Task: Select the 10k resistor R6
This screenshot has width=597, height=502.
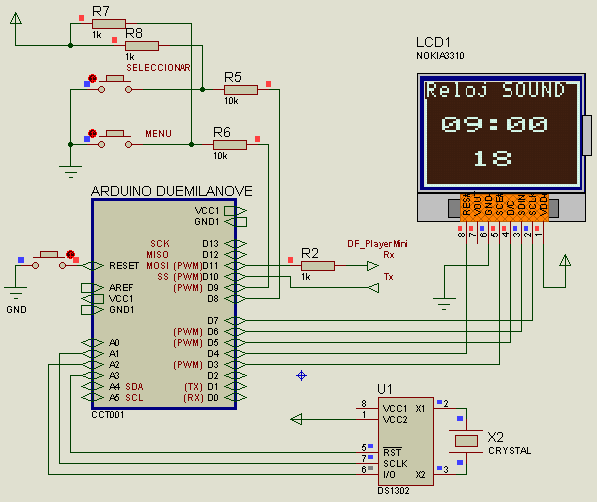Action: click(x=230, y=145)
